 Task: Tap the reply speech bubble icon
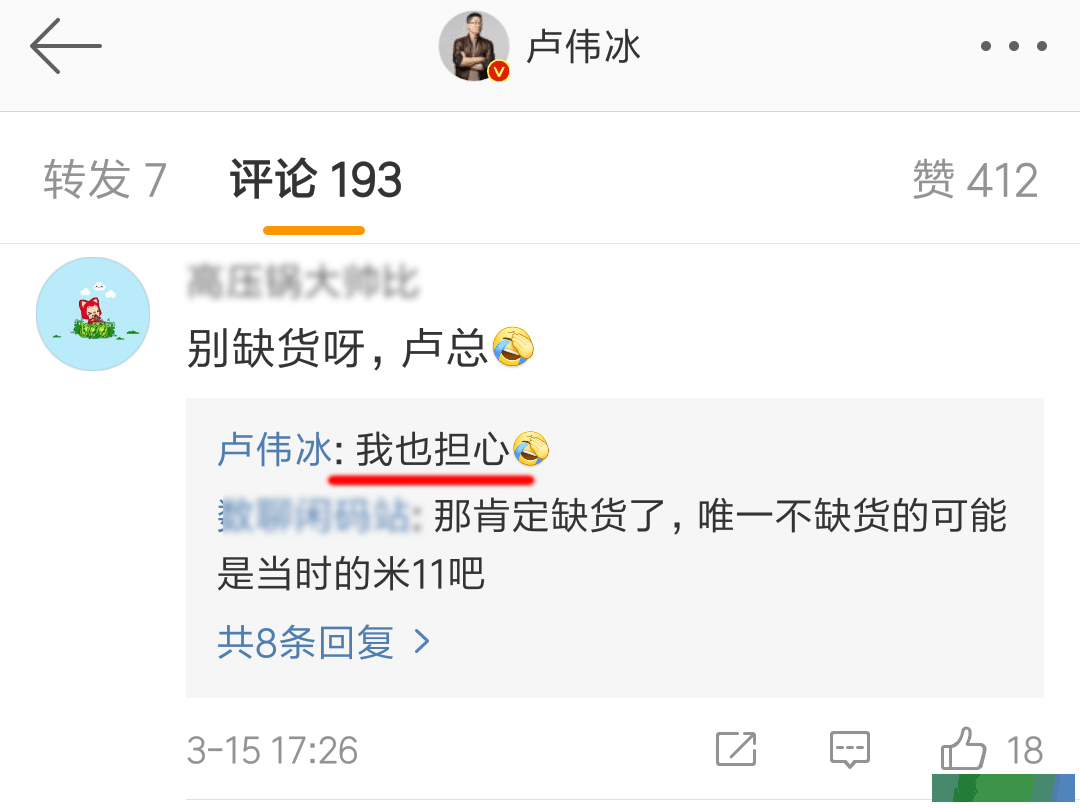[850, 749]
